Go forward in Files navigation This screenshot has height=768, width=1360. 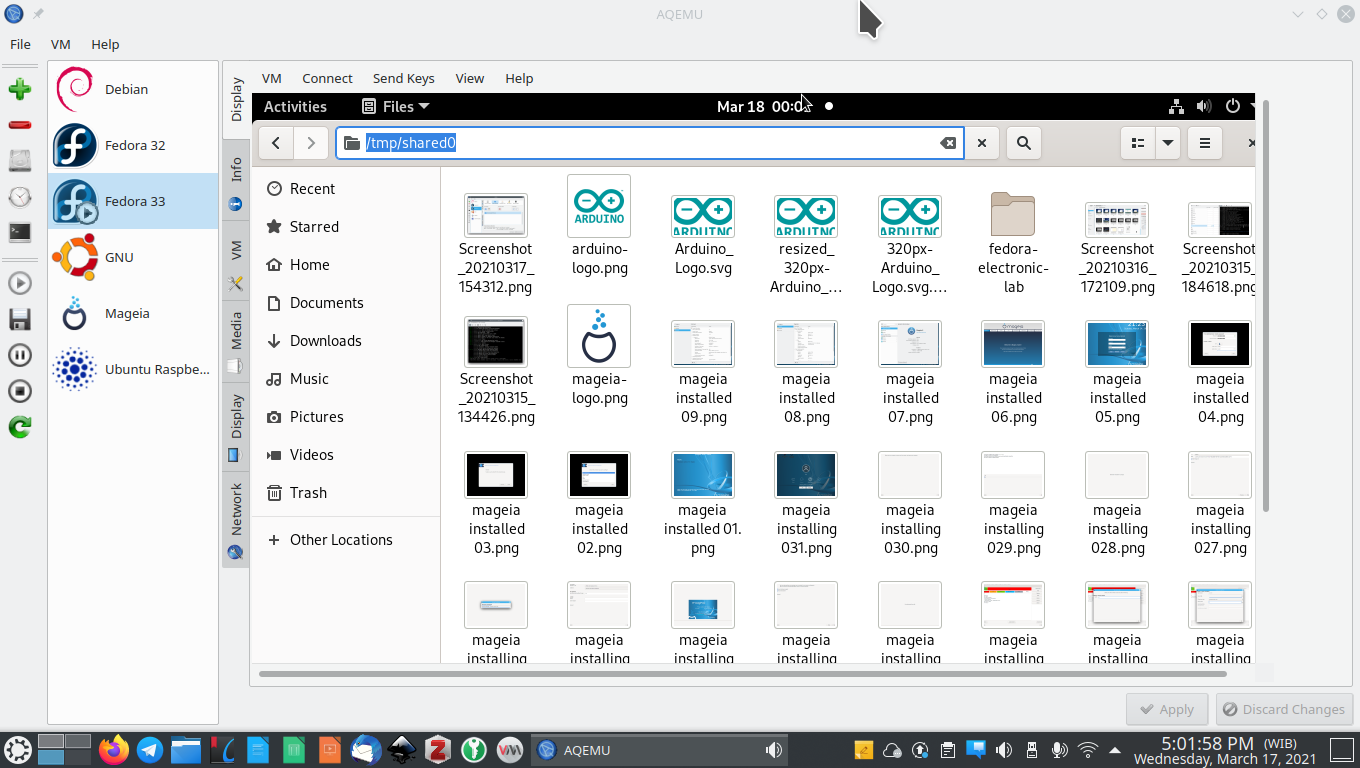(311, 143)
